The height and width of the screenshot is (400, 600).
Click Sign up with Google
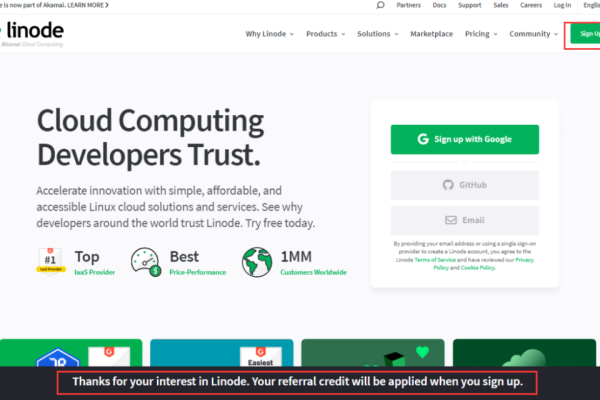465,139
